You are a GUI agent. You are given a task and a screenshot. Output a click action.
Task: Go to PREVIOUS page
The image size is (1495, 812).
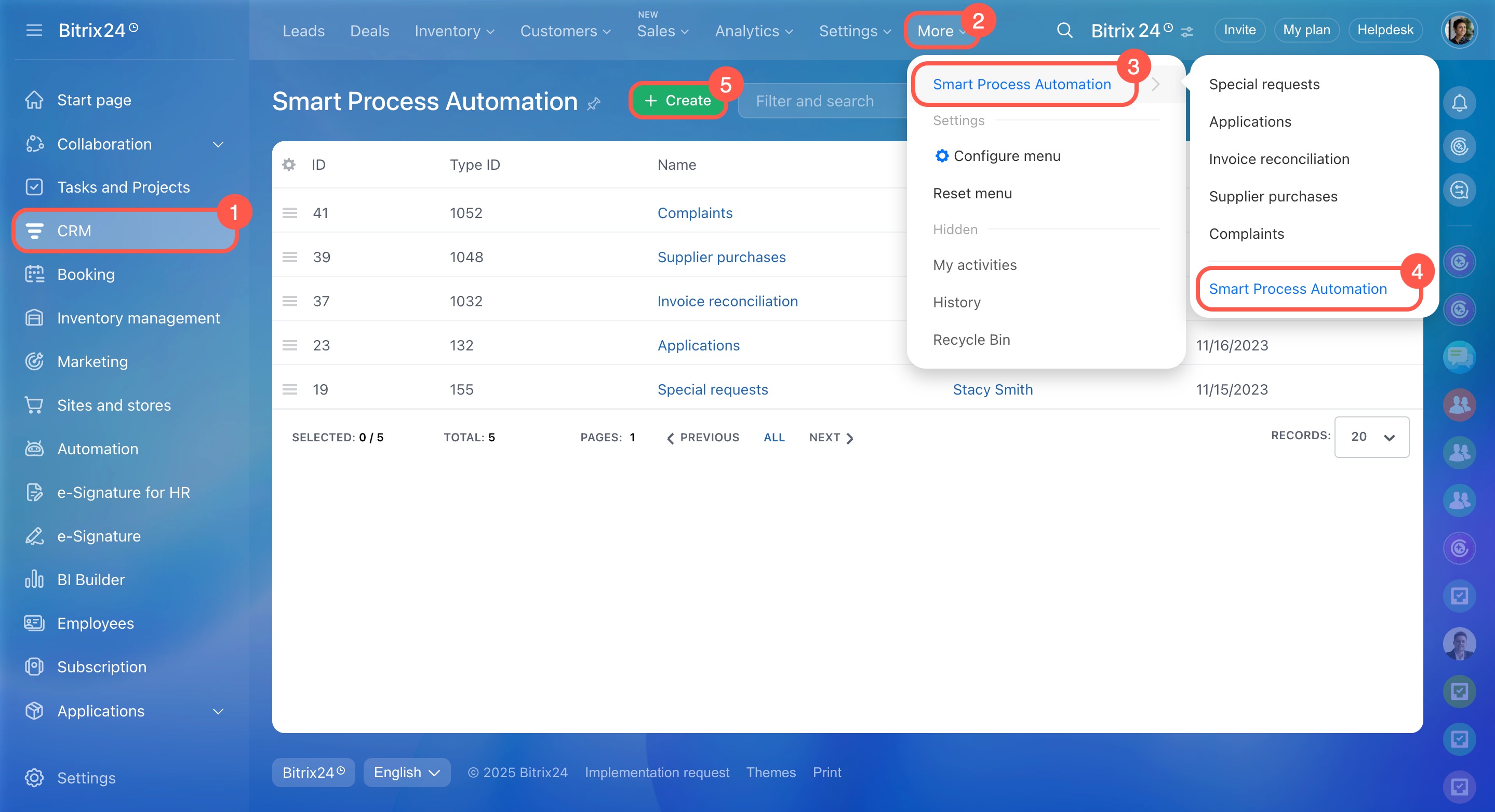(x=703, y=437)
